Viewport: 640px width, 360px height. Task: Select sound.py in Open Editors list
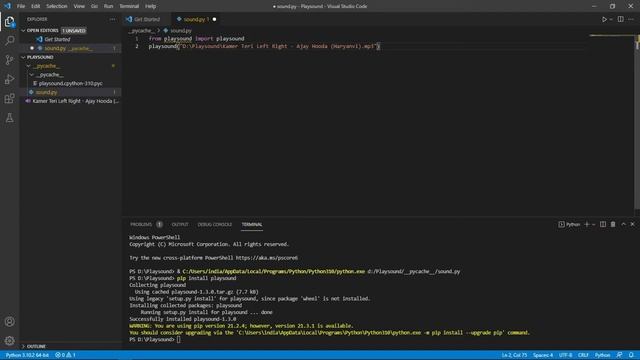71,48
